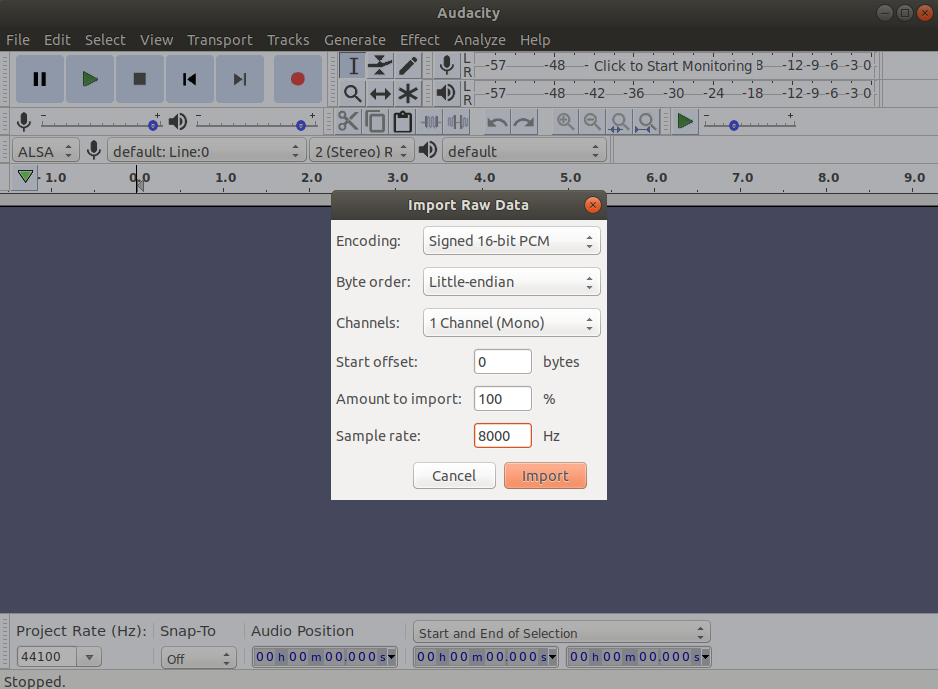Open the Analyze menu
This screenshot has height=689, width=938.
point(479,40)
